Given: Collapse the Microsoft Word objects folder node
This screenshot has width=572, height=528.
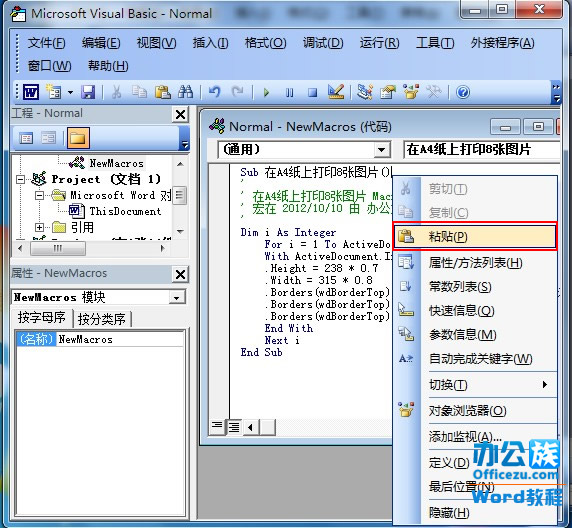Looking at the screenshot, I should (39, 196).
